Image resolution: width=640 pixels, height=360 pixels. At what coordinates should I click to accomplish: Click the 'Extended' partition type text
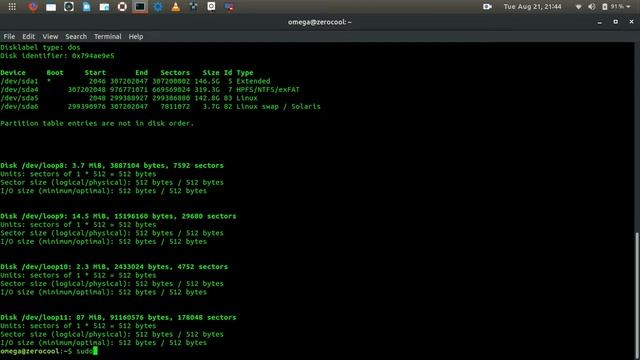253,81
